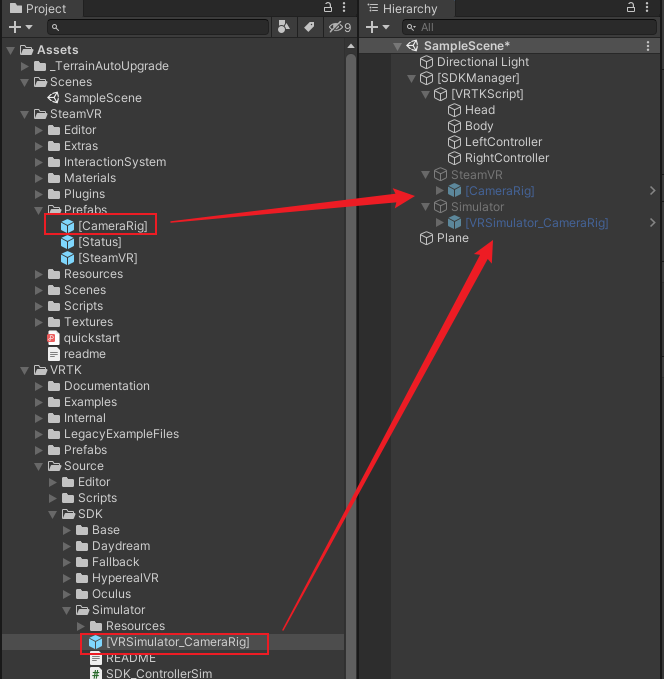Select the Body object icon
The image size is (664, 679).
pyautogui.click(x=454, y=126)
